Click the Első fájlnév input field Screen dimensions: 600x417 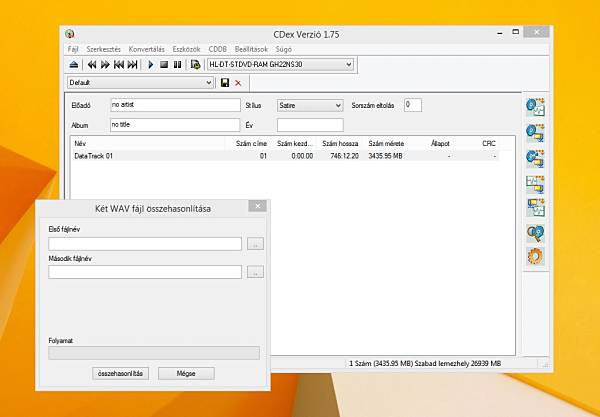tap(145, 244)
